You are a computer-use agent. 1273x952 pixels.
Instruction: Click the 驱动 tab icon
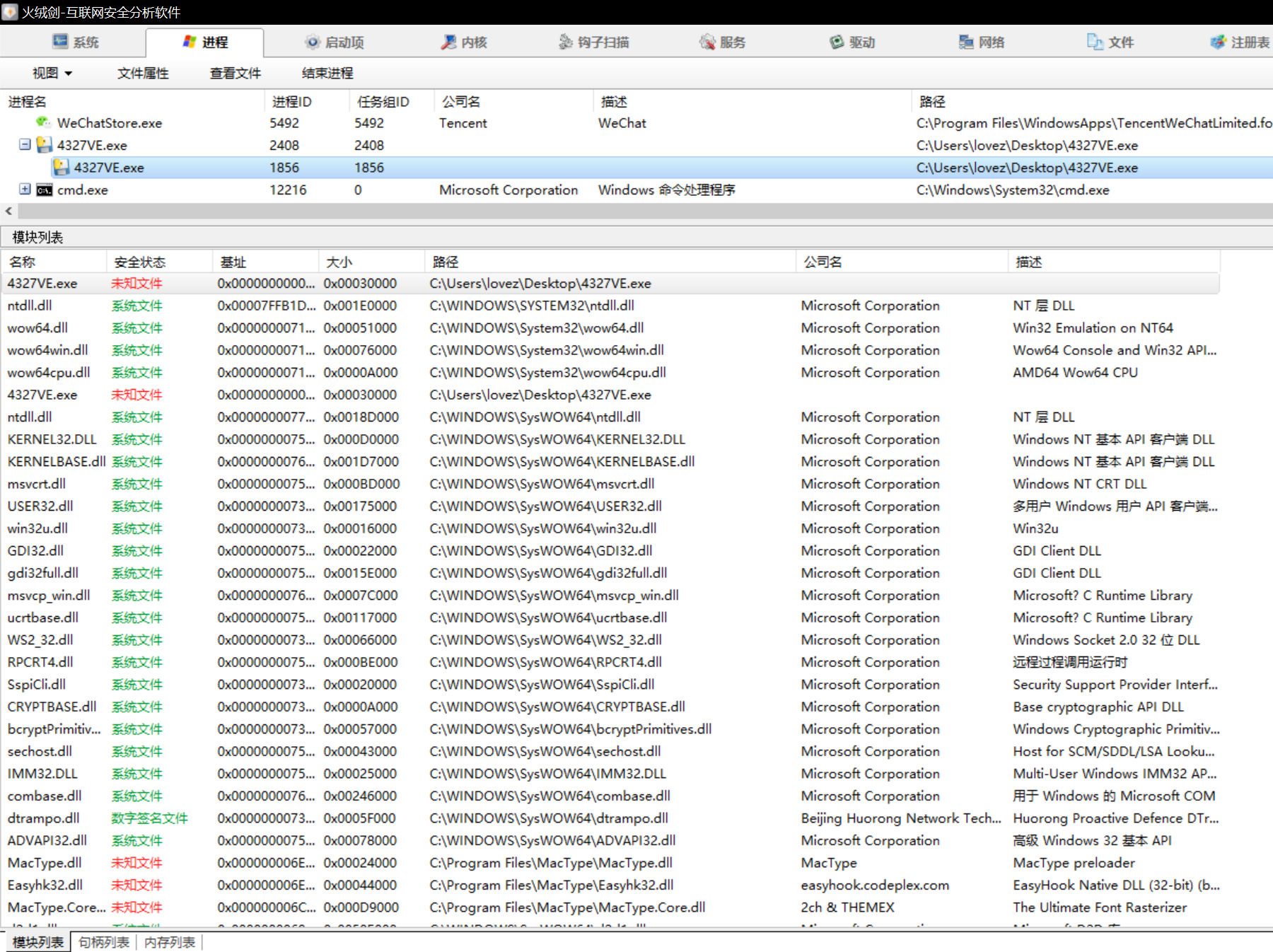click(x=837, y=42)
